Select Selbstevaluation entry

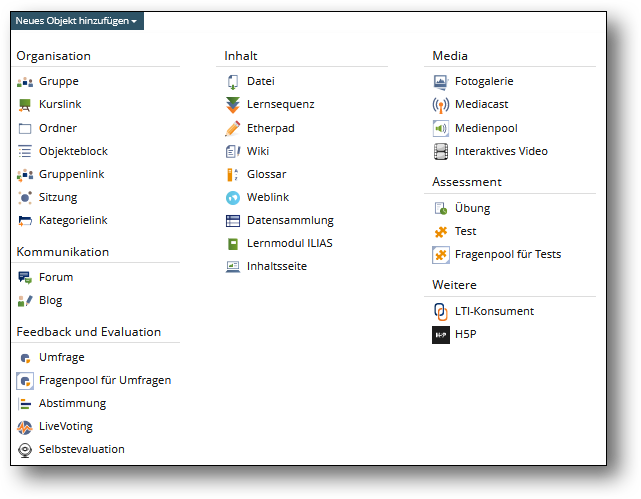click(82, 449)
